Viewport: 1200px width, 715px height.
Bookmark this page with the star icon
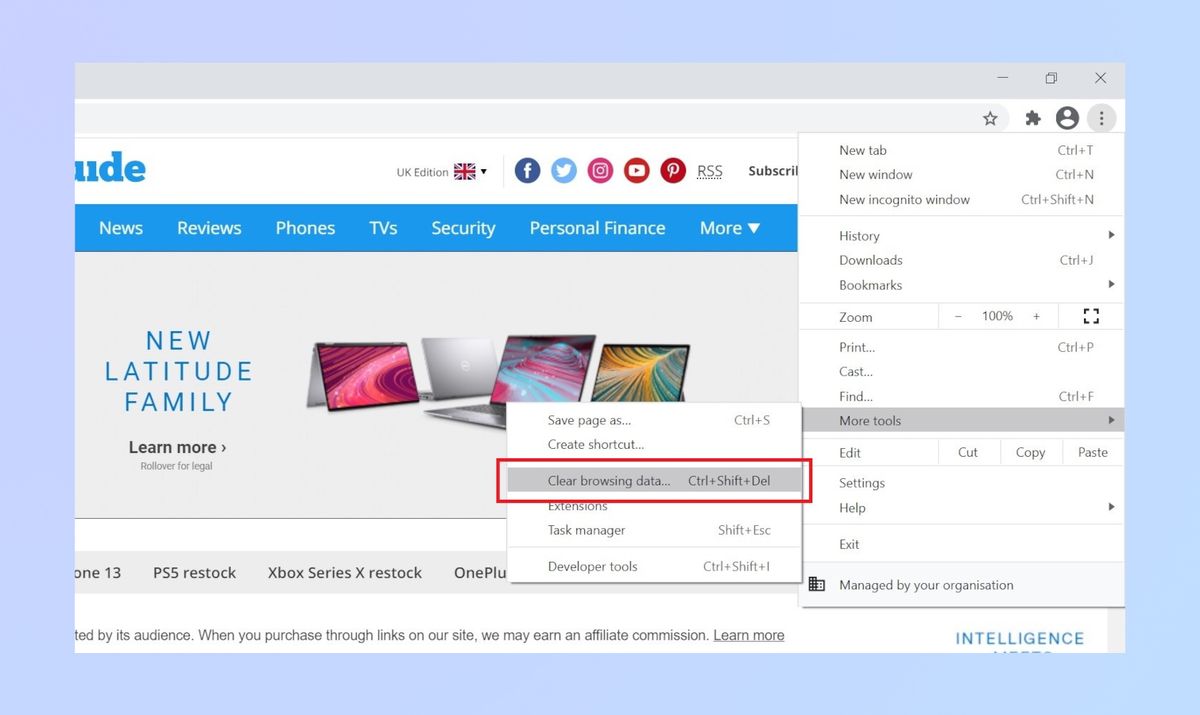coord(990,118)
